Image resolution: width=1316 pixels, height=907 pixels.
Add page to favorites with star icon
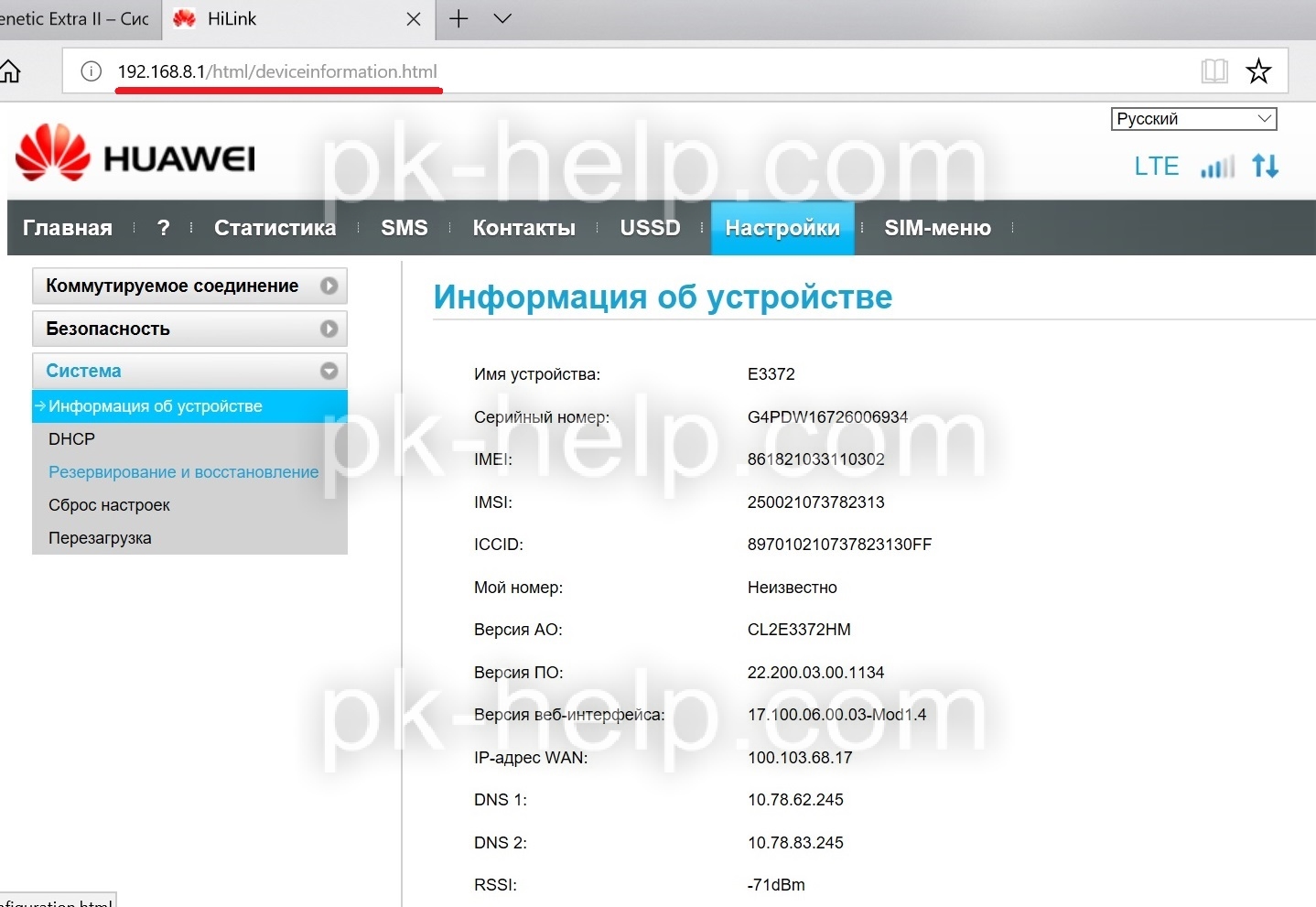[1259, 70]
